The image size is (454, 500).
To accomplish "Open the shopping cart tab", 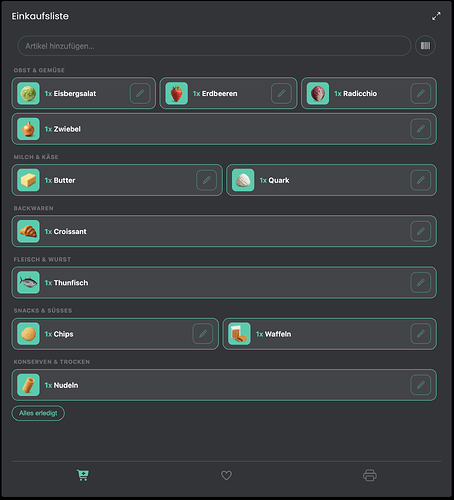I will click(83, 475).
